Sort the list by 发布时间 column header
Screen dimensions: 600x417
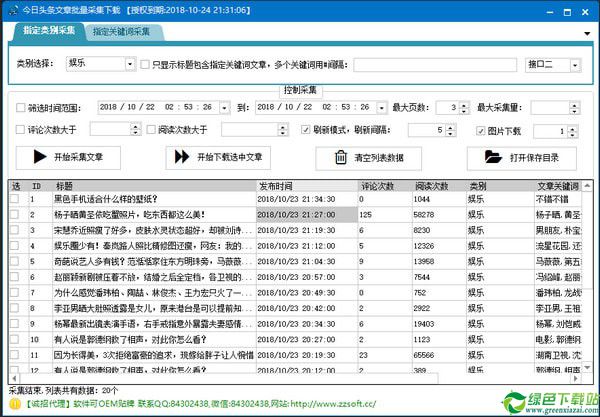click(307, 186)
